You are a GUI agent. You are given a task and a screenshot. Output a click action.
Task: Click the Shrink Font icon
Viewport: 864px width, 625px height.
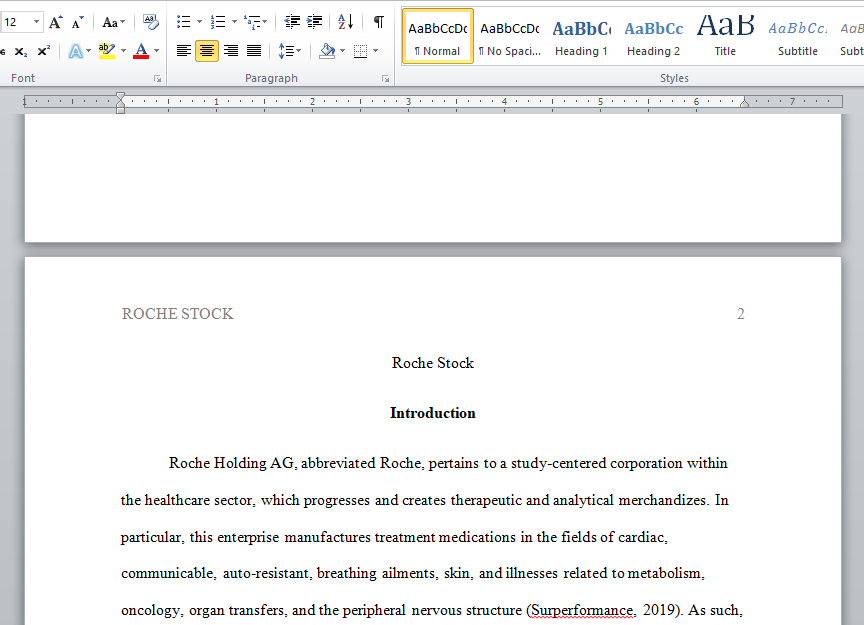tap(78, 23)
